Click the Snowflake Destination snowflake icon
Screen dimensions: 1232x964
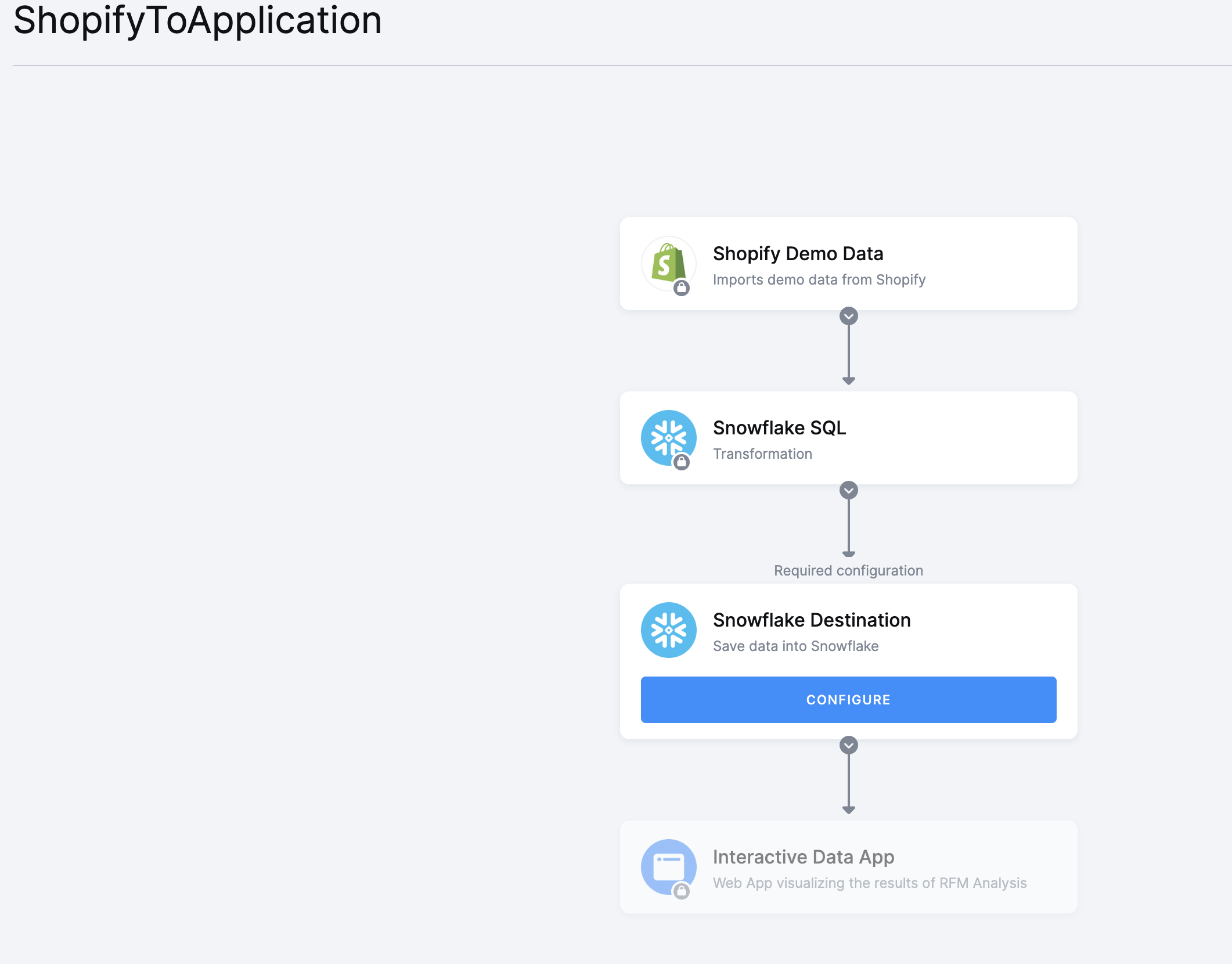[668, 630]
